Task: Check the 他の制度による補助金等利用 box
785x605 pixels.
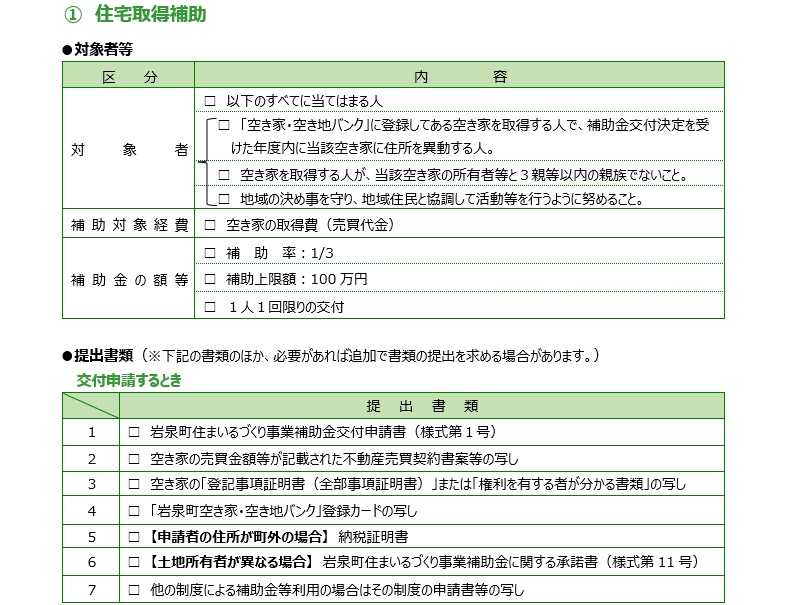Action: point(134,589)
